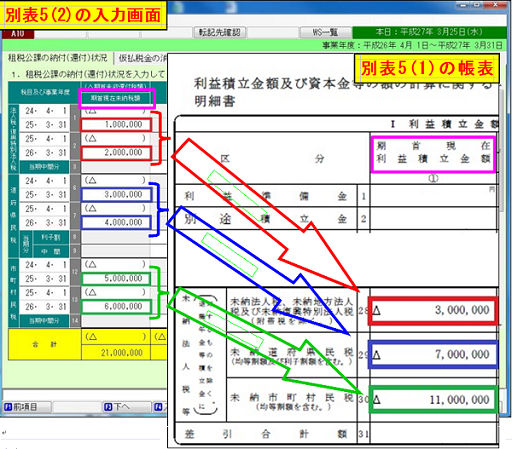
Task: Select the field containing 2,000,000
Action: tap(116, 153)
